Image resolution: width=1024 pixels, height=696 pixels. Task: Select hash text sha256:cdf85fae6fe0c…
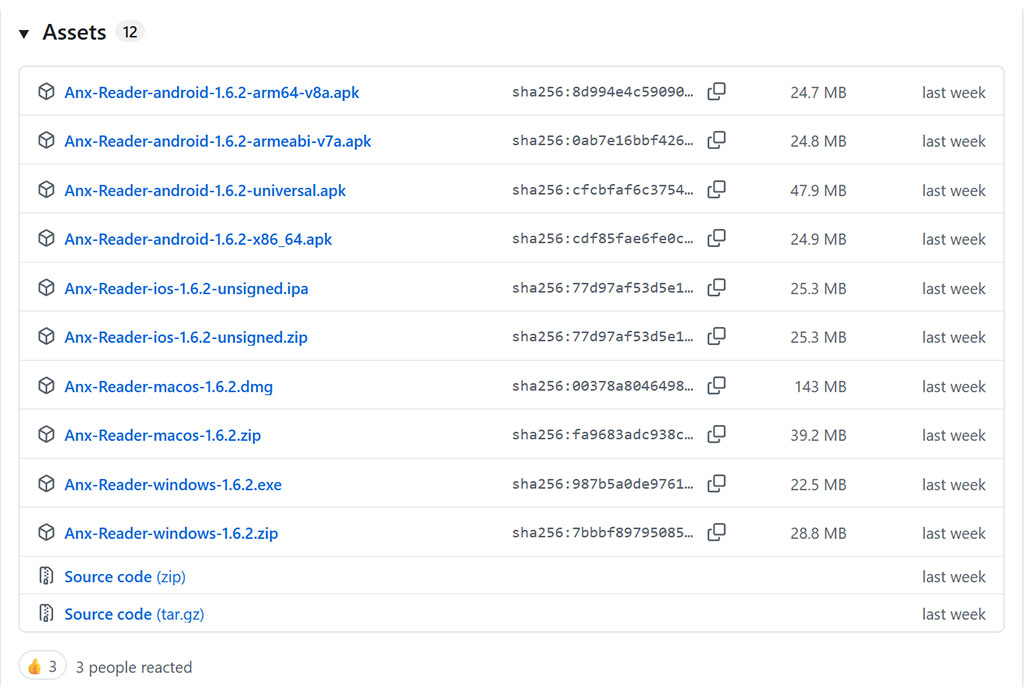[x=602, y=239]
